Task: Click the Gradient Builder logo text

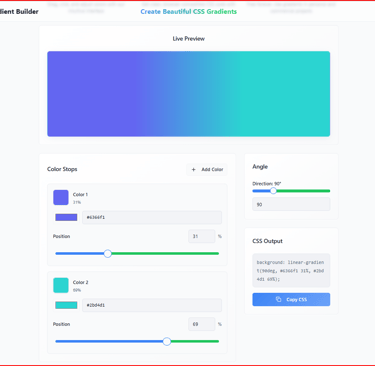Action: pyautogui.click(x=19, y=12)
